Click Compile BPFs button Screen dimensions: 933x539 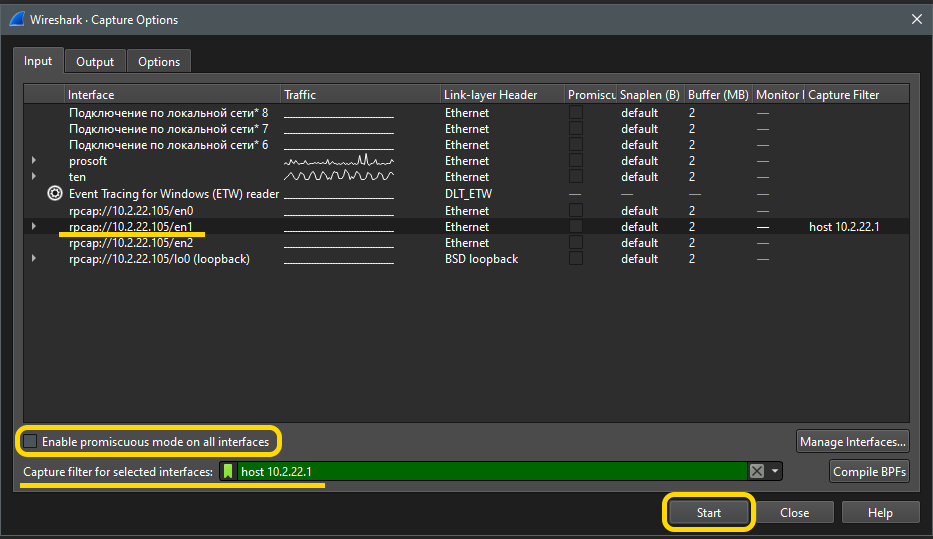point(869,471)
